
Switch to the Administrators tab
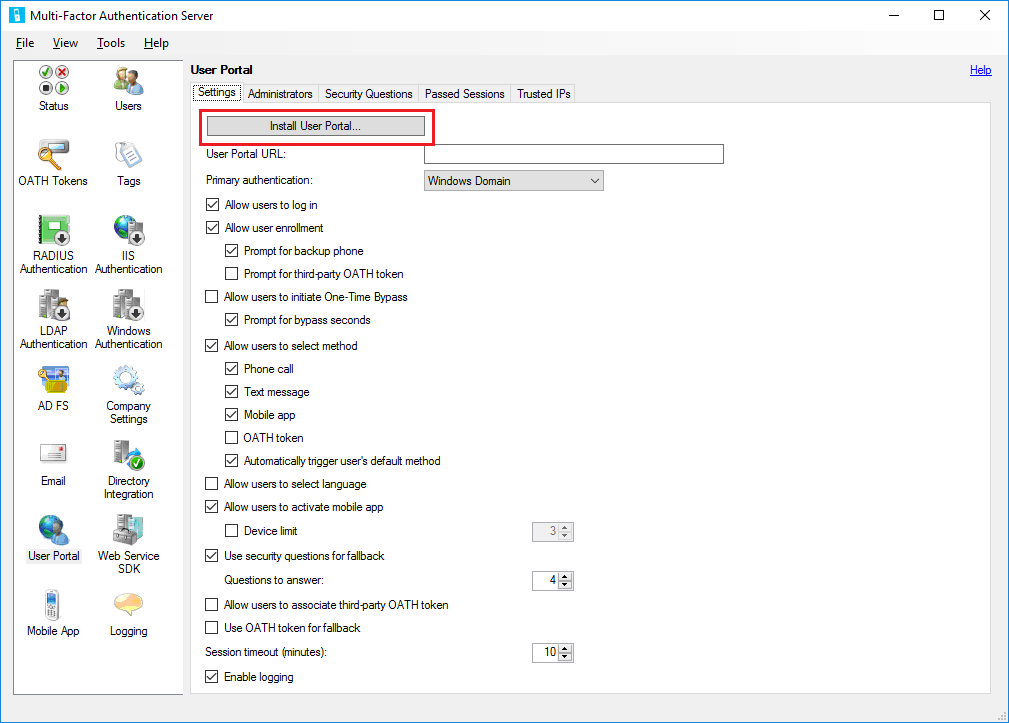click(x=280, y=93)
